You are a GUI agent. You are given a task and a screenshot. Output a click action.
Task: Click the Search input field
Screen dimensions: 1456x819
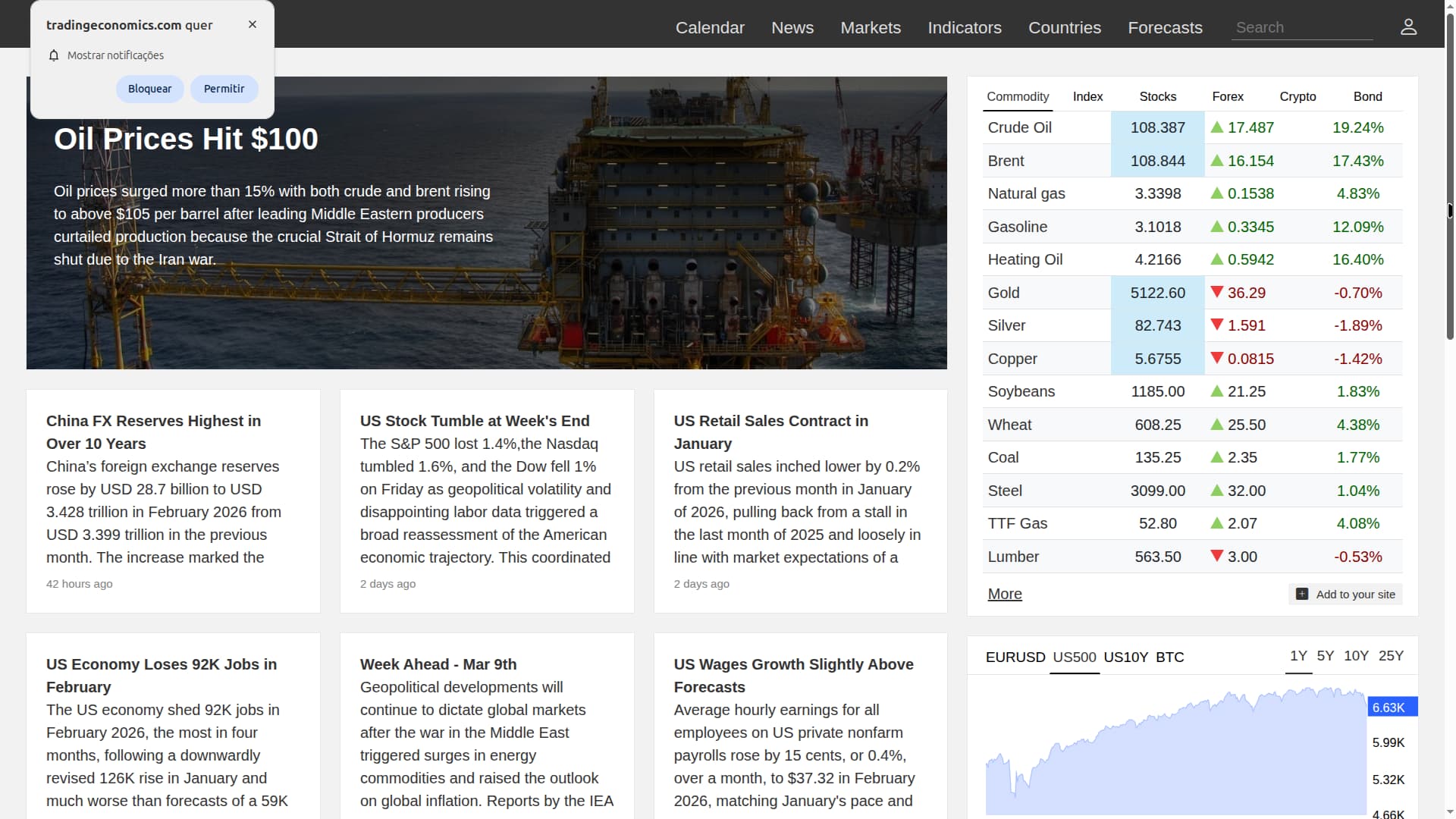click(x=1301, y=28)
